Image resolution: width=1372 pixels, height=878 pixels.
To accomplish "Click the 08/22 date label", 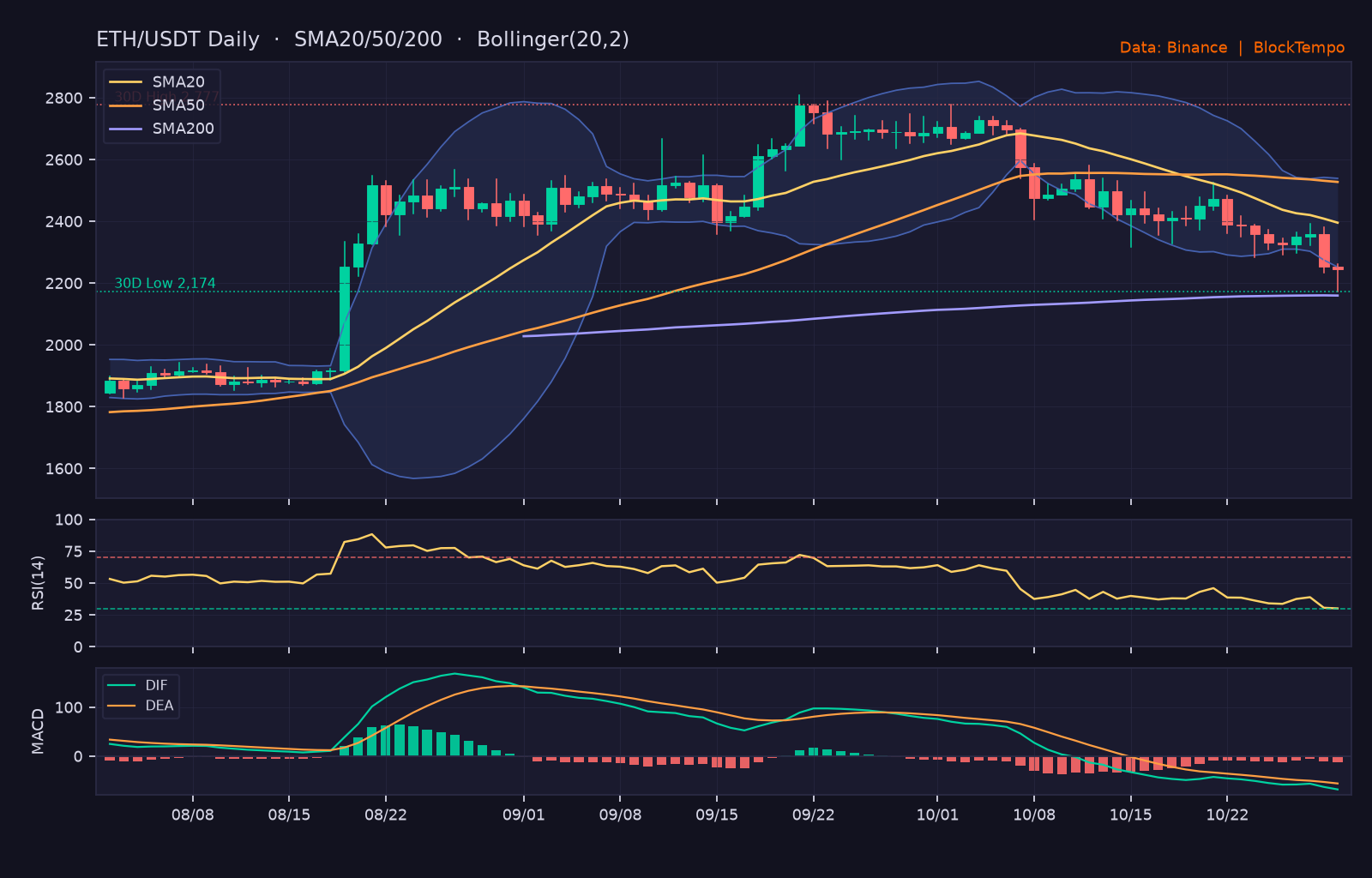I will tap(386, 815).
